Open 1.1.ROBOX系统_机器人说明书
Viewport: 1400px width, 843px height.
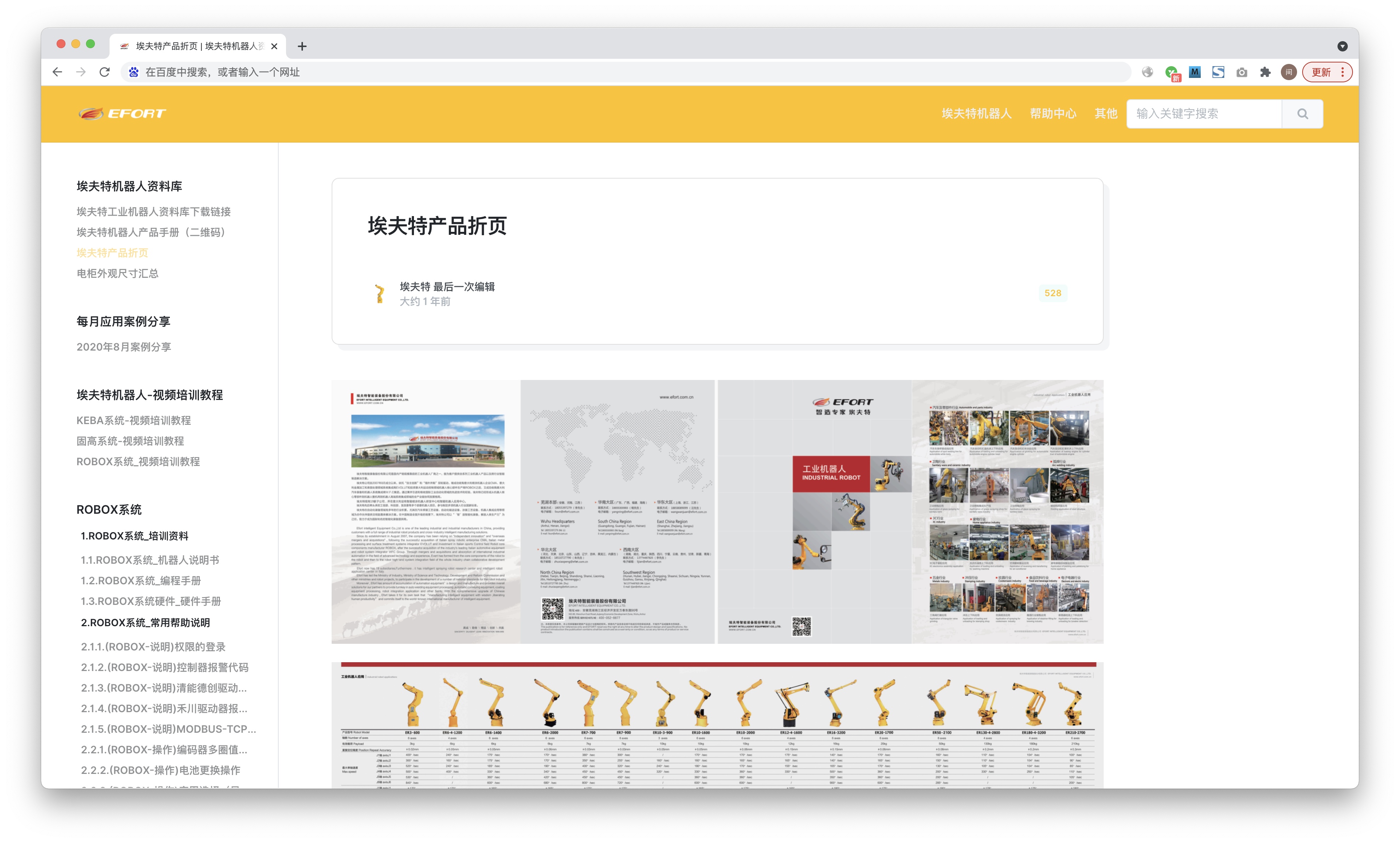pyautogui.click(x=150, y=560)
